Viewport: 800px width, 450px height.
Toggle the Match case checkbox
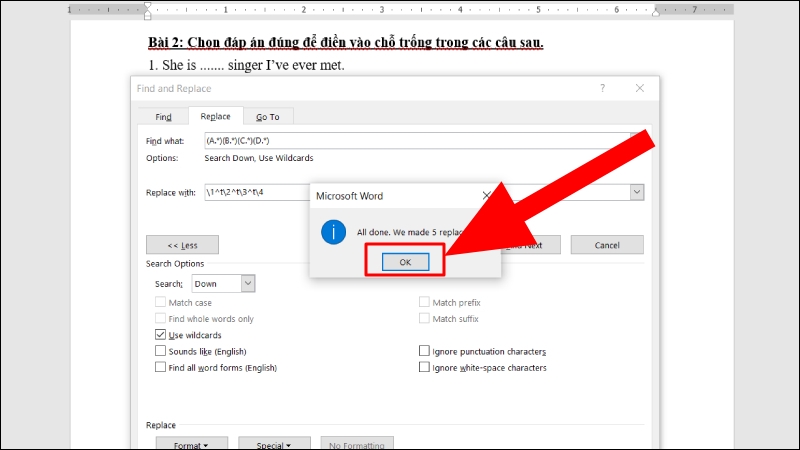160,302
